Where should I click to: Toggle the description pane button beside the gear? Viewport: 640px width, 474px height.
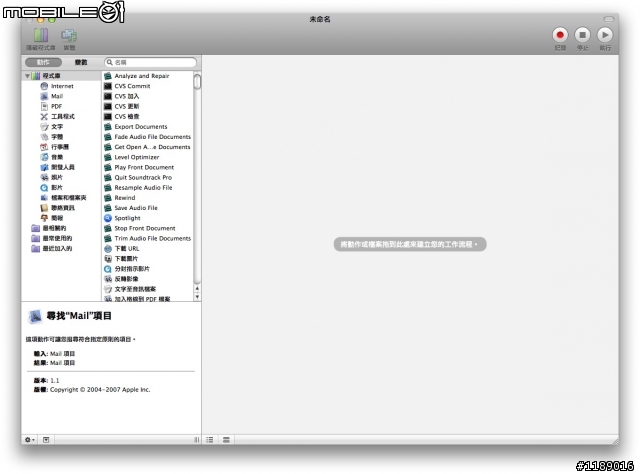pos(46,440)
